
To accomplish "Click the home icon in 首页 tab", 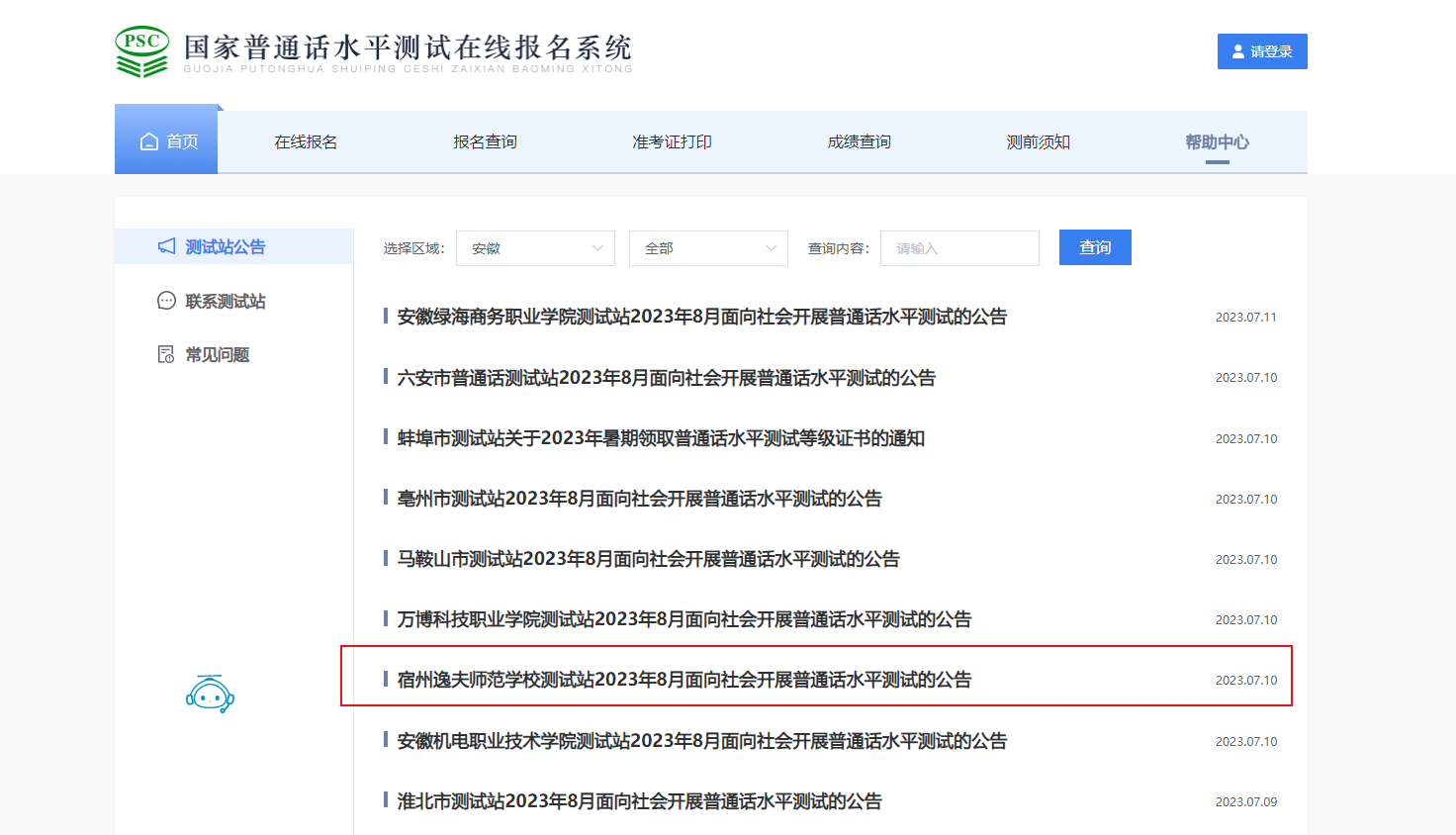I will 149,141.
